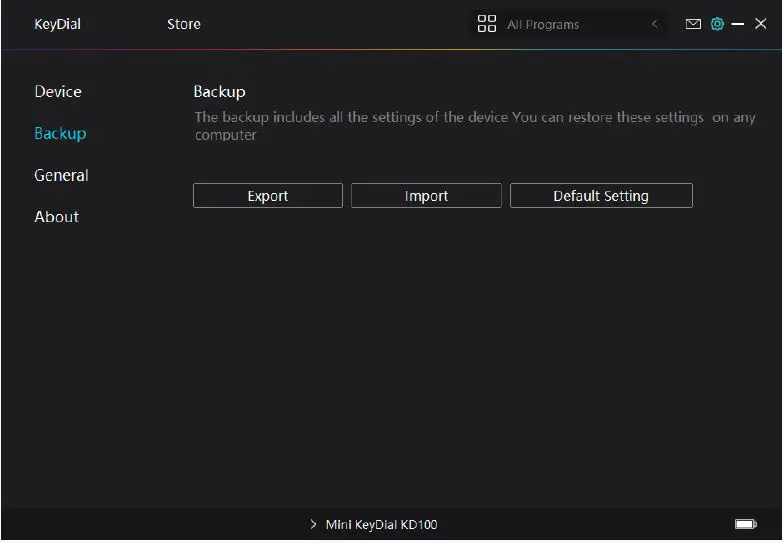Screen dimensions: 783x543
Task: Click the teal settings gear icon
Action: coord(717,24)
